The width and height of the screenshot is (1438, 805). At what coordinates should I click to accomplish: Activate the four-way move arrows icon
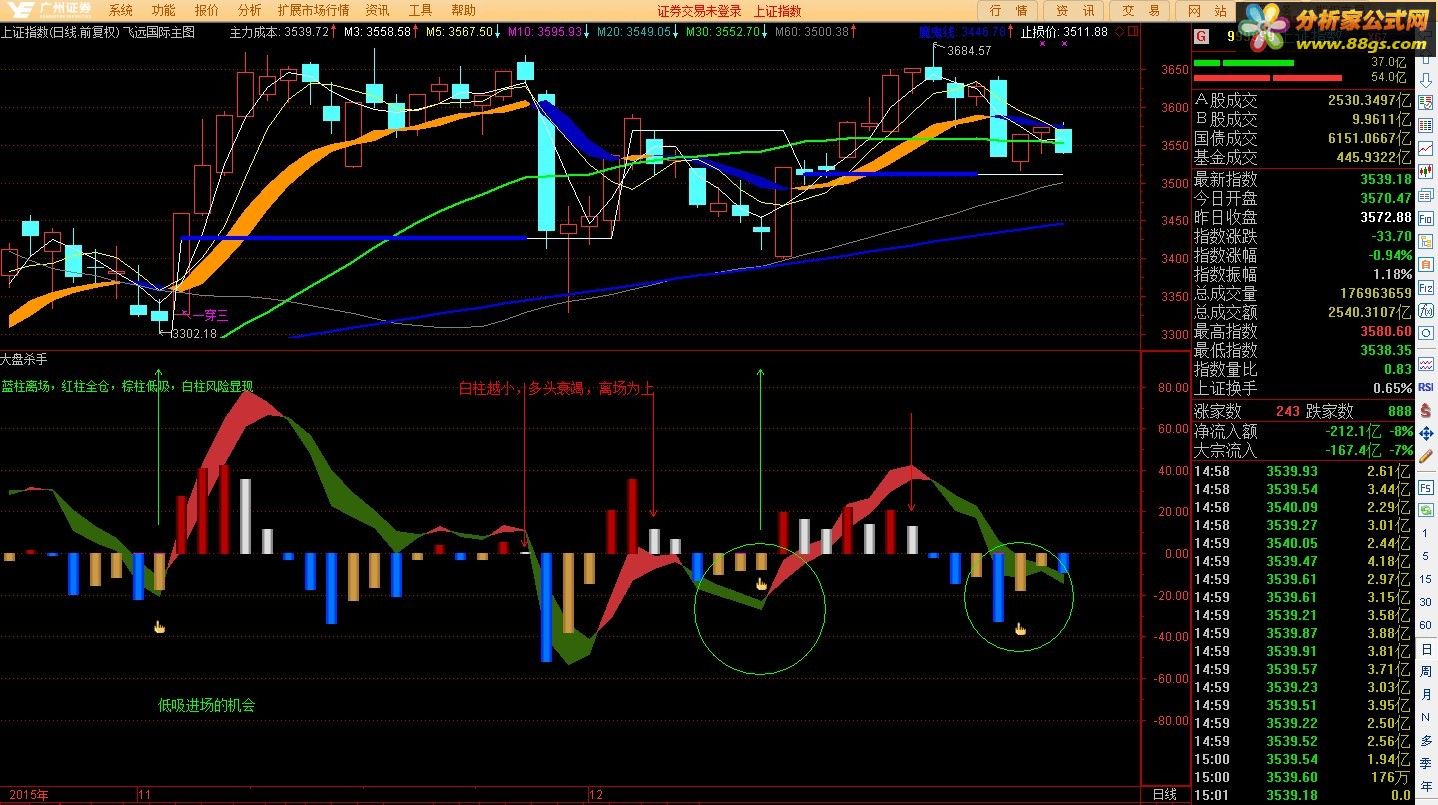pyautogui.click(x=1426, y=435)
